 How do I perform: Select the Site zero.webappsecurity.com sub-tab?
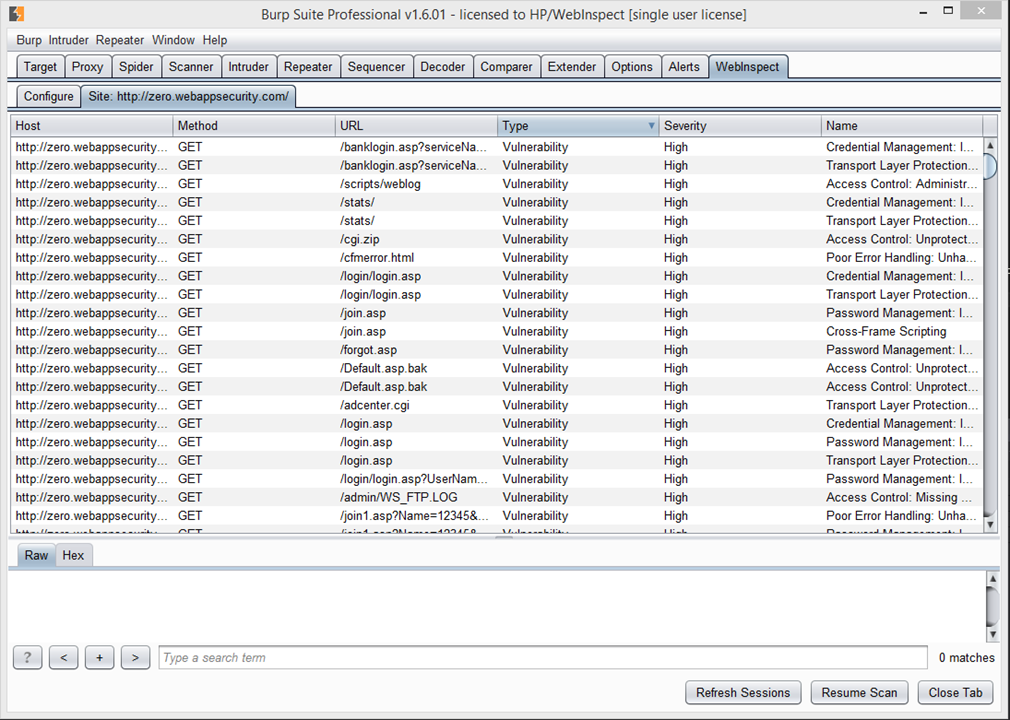[x=189, y=97]
